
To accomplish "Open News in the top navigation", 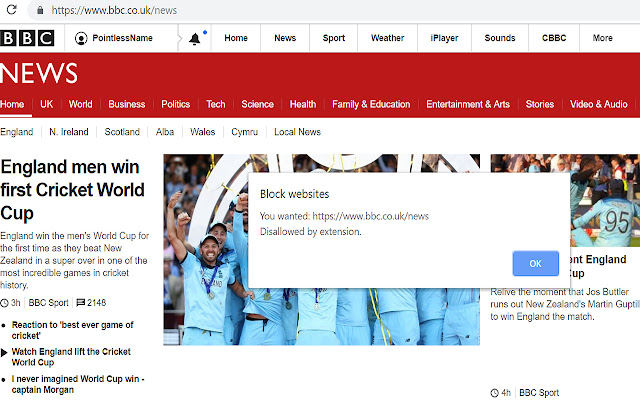I will (285, 38).
